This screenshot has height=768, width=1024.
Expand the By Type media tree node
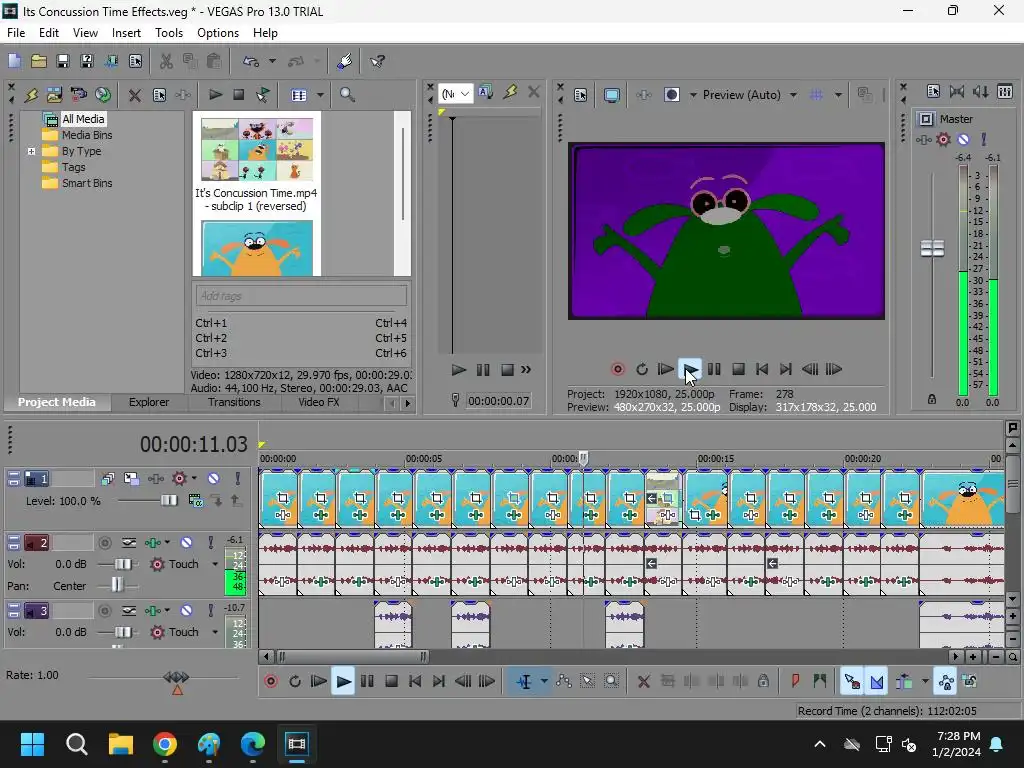pyautogui.click(x=31, y=152)
